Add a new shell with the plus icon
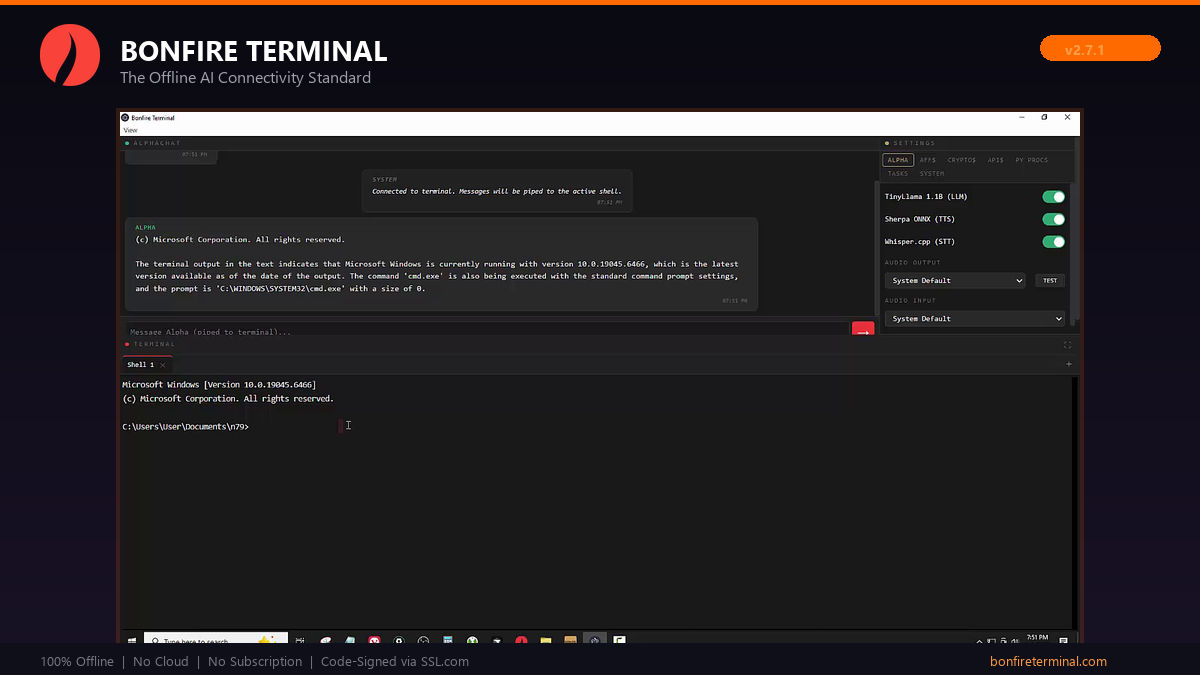The height and width of the screenshot is (675, 1200). click(1069, 364)
